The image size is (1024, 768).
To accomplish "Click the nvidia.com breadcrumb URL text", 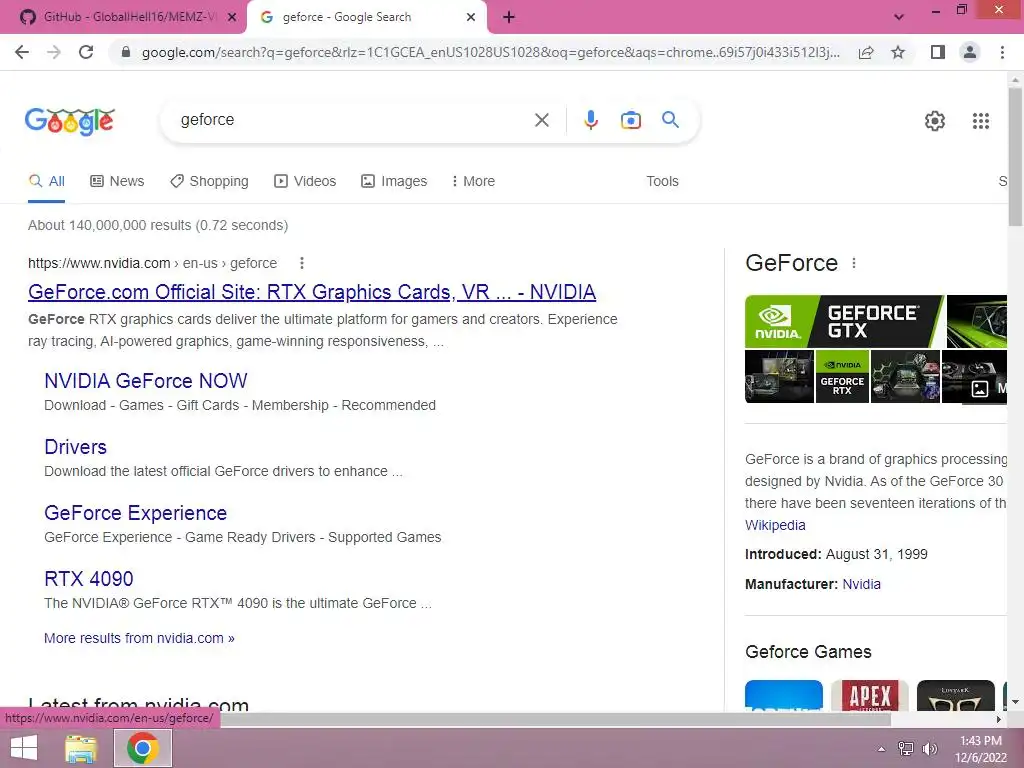I will (152, 263).
